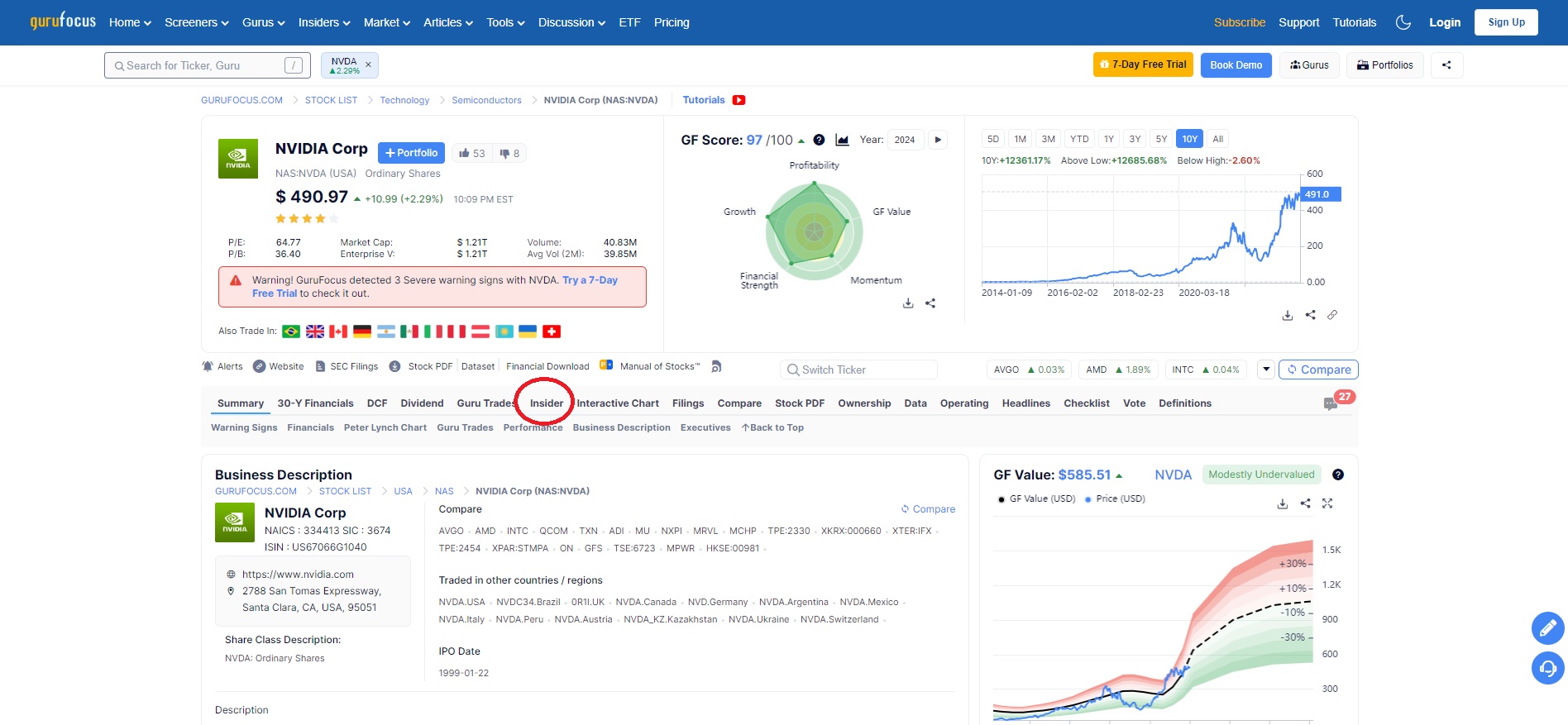The width and height of the screenshot is (1568, 725).
Task: Switch to the Interactive Chart tab
Action: coord(618,403)
